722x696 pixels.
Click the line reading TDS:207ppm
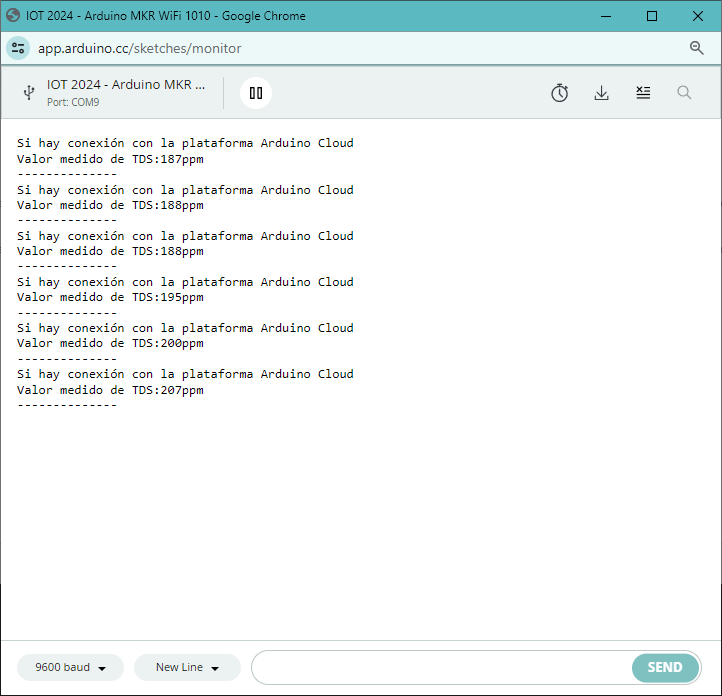110,390
